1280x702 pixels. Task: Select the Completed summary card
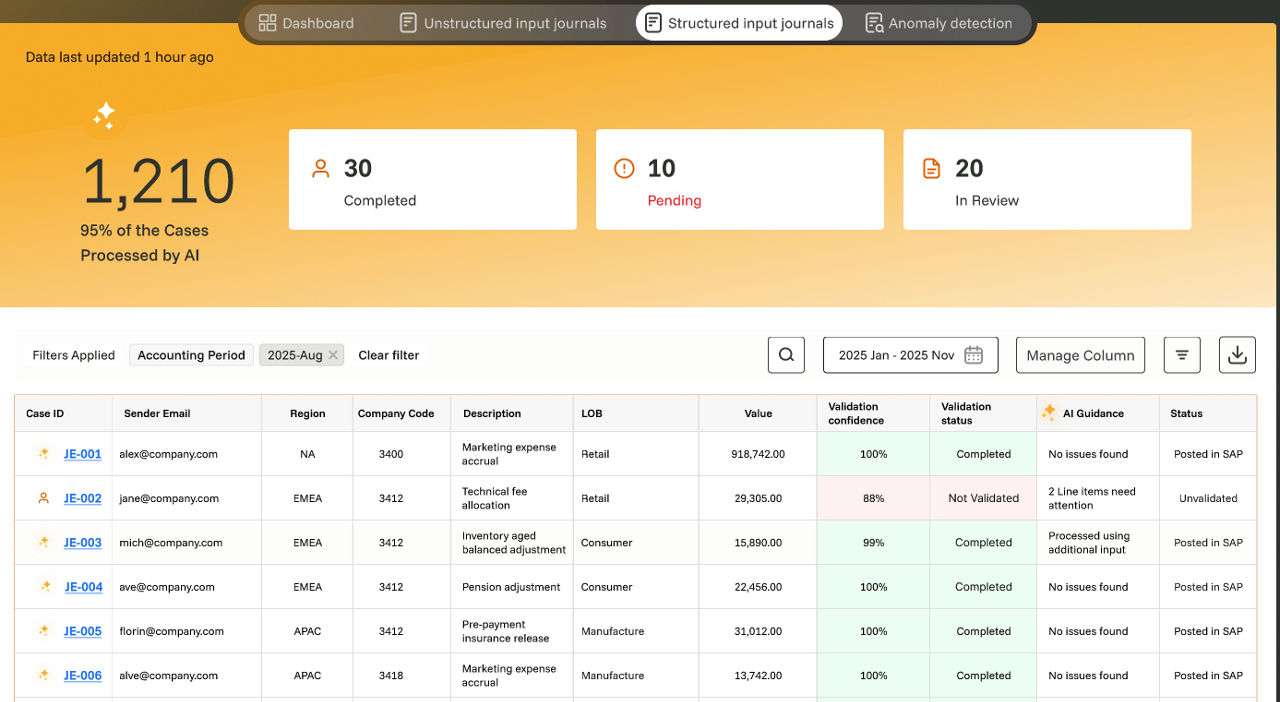coord(432,179)
